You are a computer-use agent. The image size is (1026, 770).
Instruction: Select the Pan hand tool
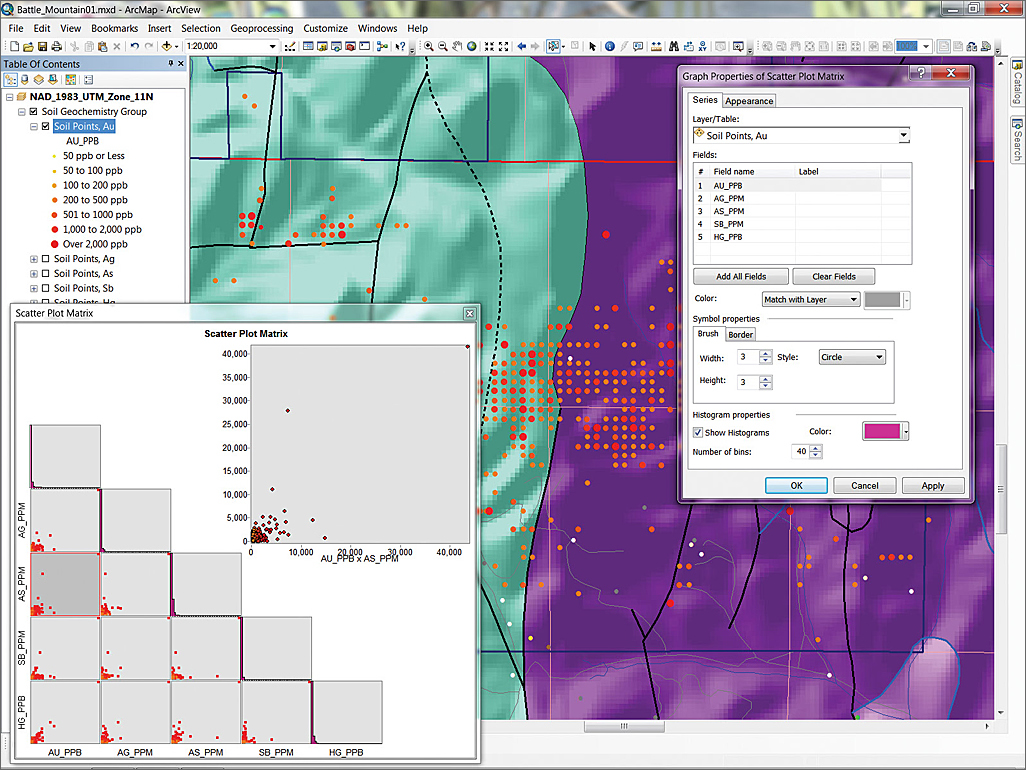click(x=457, y=47)
